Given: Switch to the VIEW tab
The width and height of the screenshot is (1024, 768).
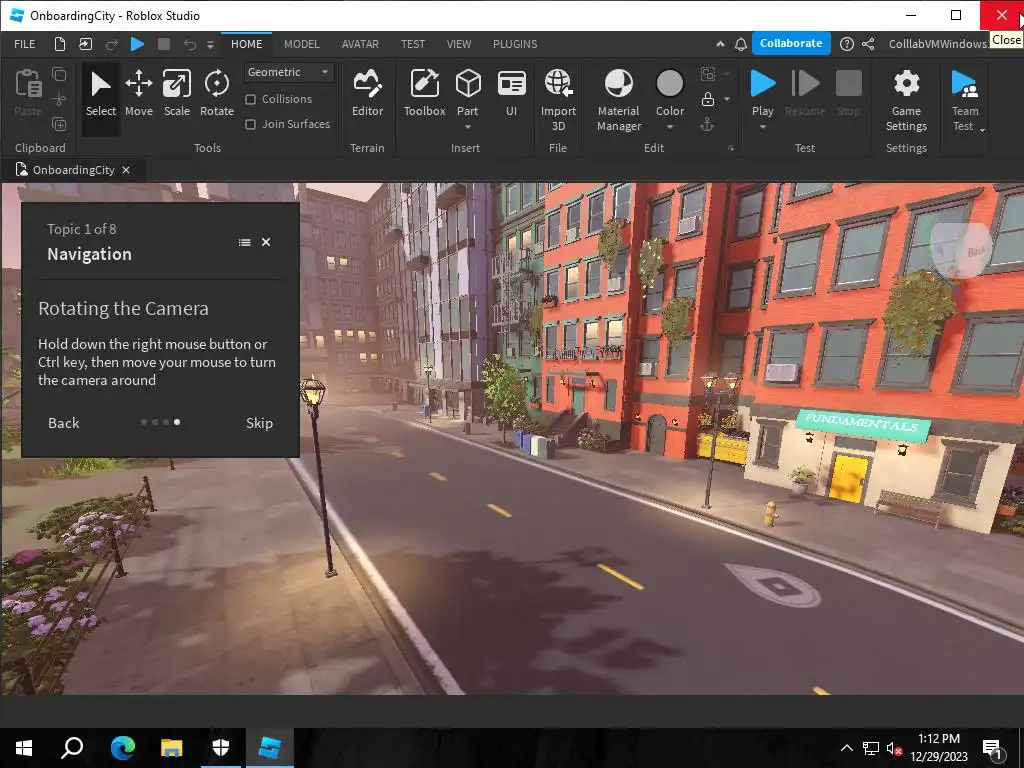Looking at the screenshot, I should pyautogui.click(x=458, y=44).
